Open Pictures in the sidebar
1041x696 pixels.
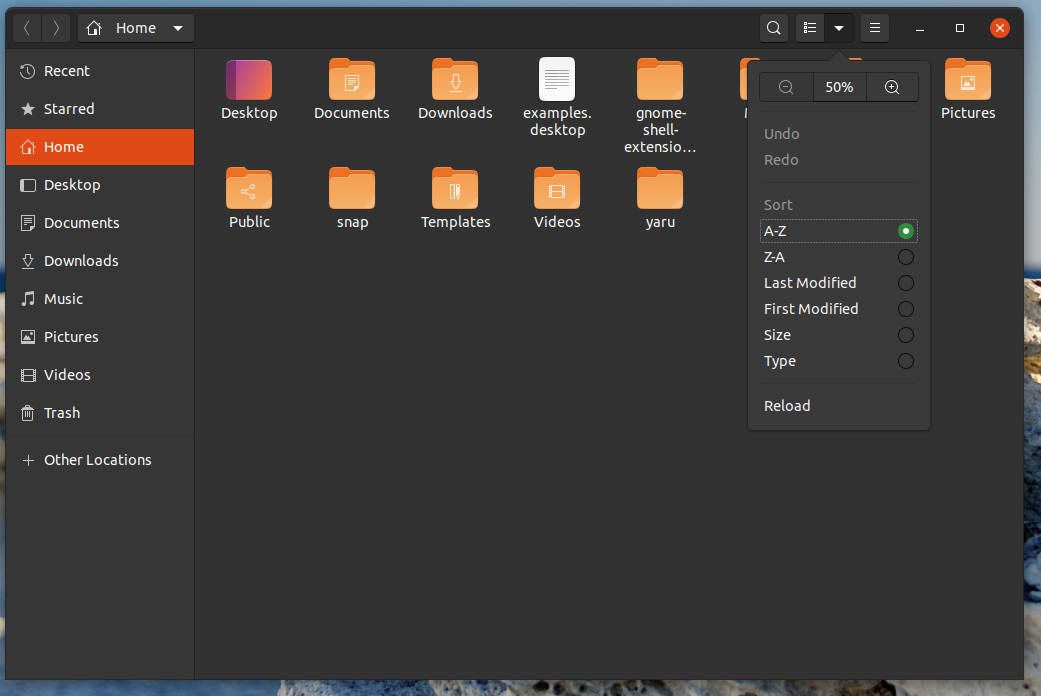pyautogui.click(x=100, y=337)
